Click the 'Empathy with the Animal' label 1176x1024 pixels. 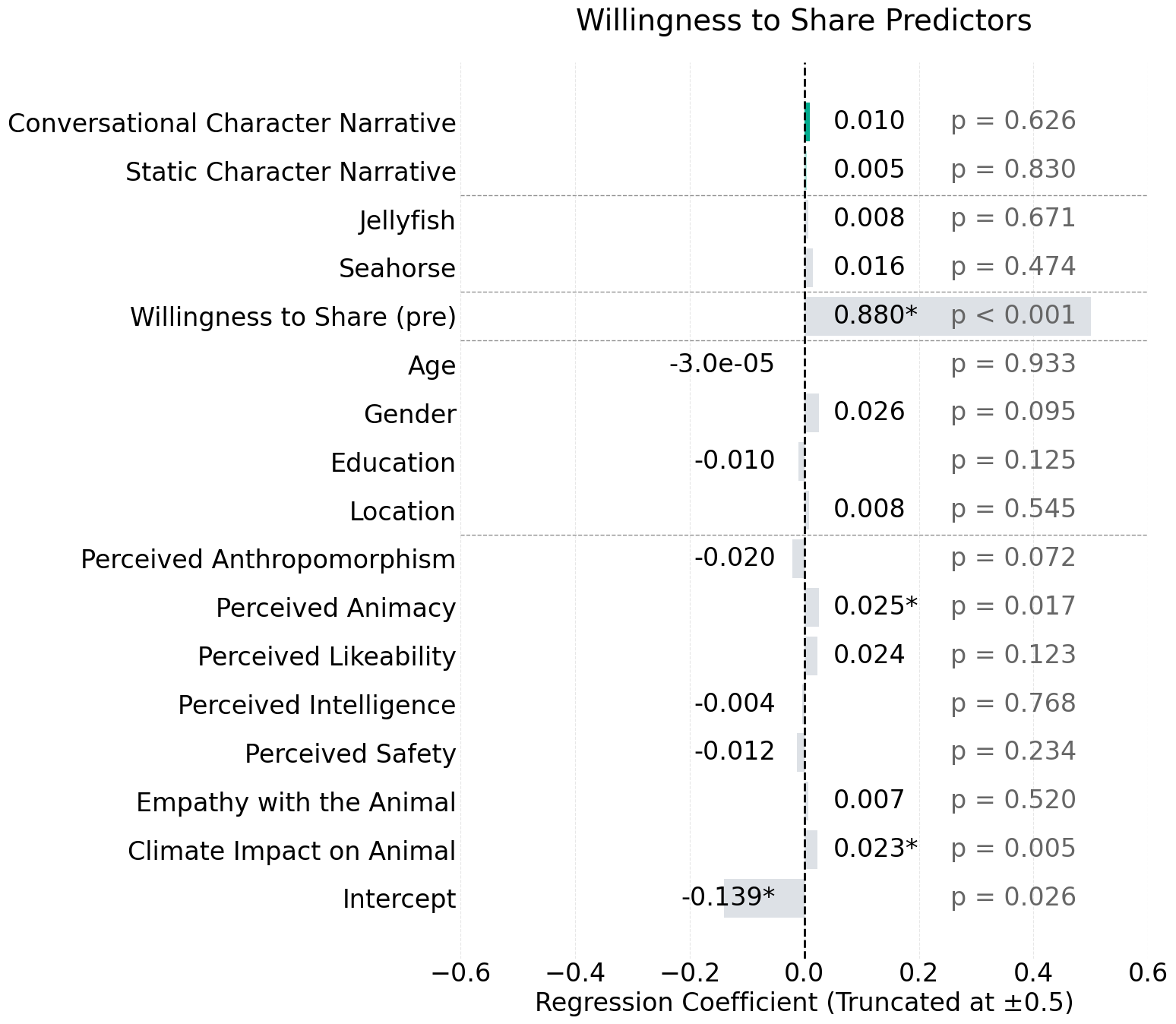click(x=296, y=802)
